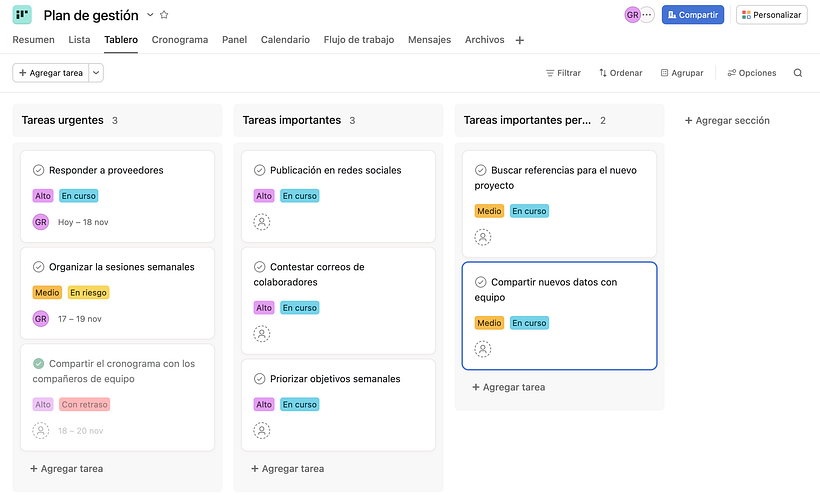
Task: Open the Personalizar panel
Action: pos(771,15)
